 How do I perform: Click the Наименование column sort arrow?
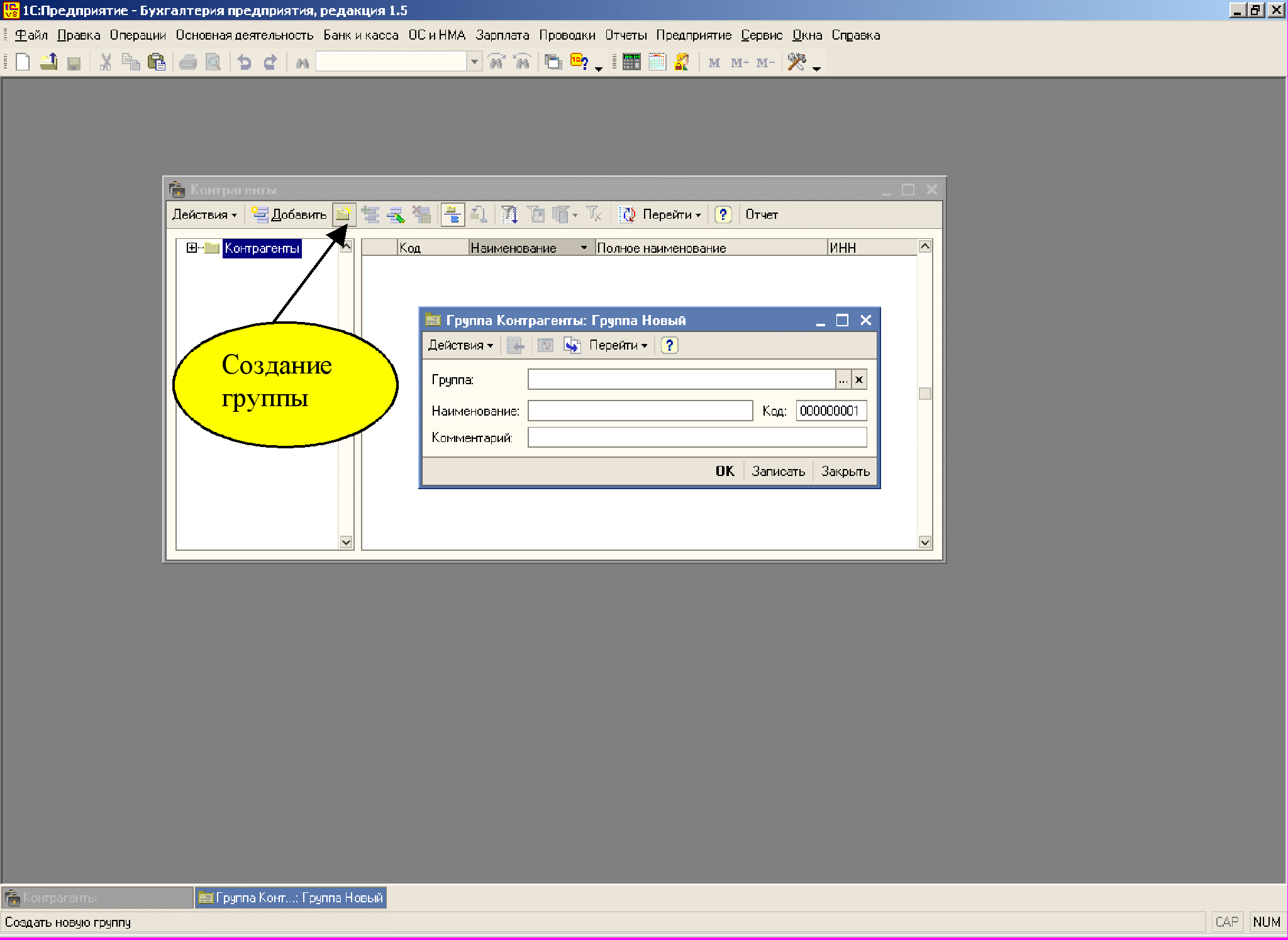point(584,248)
